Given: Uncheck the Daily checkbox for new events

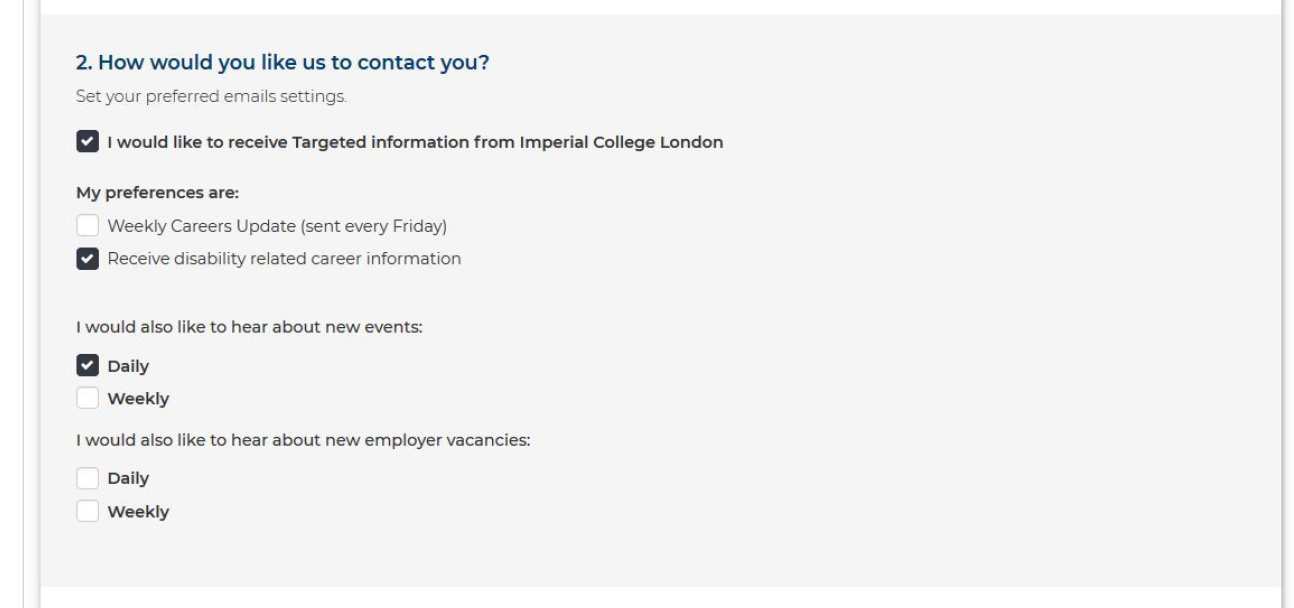Looking at the screenshot, I should coord(88,366).
